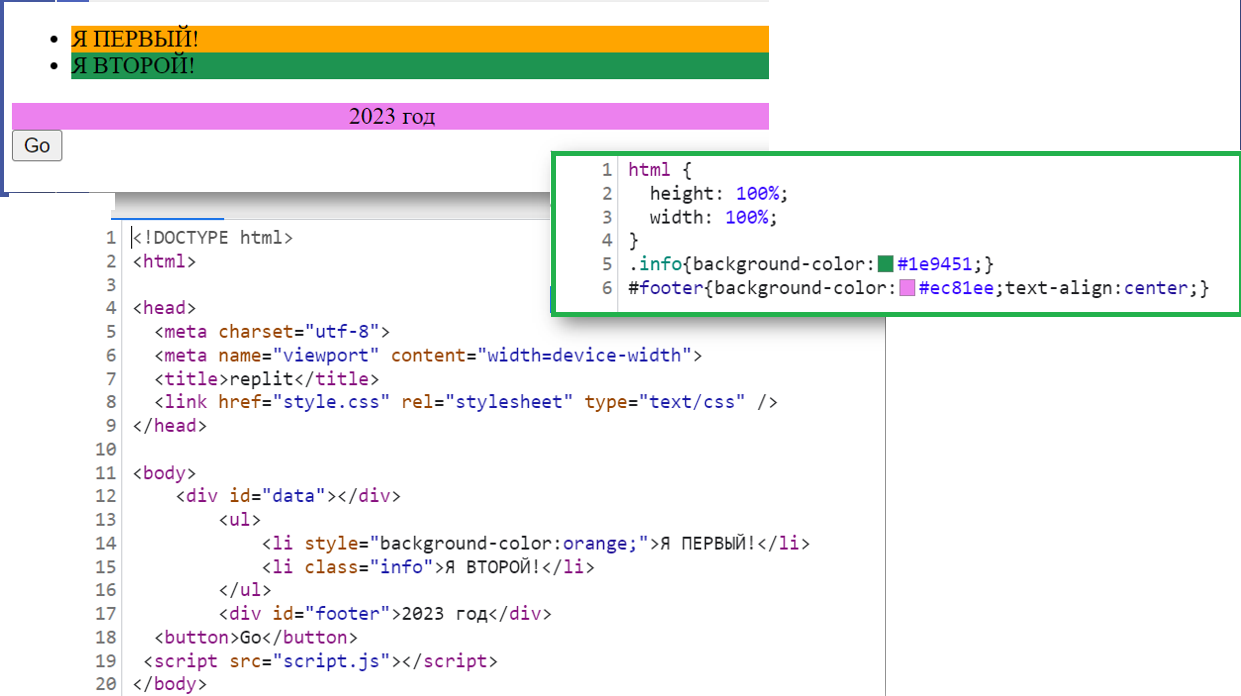Click the pink '2023 год' footer bar
1241x696 pixels.
(391, 117)
